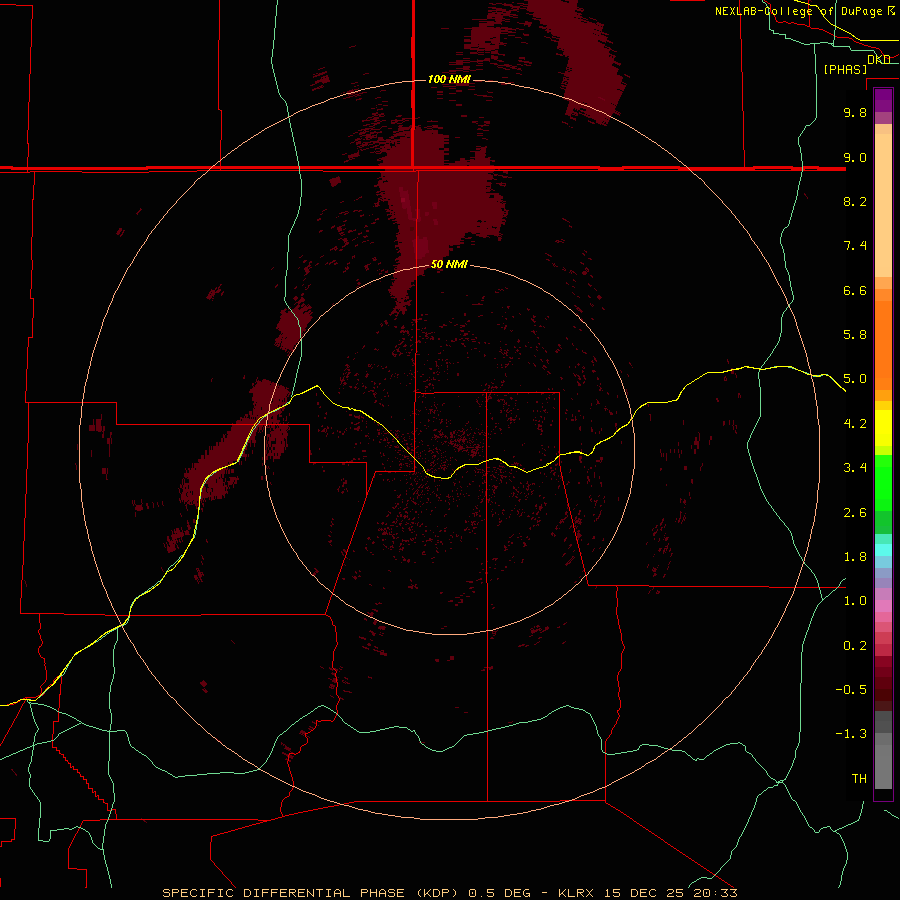This screenshot has height=900, width=900.
Task: Click the 6.6 scale value
Action: click(855, 290)
